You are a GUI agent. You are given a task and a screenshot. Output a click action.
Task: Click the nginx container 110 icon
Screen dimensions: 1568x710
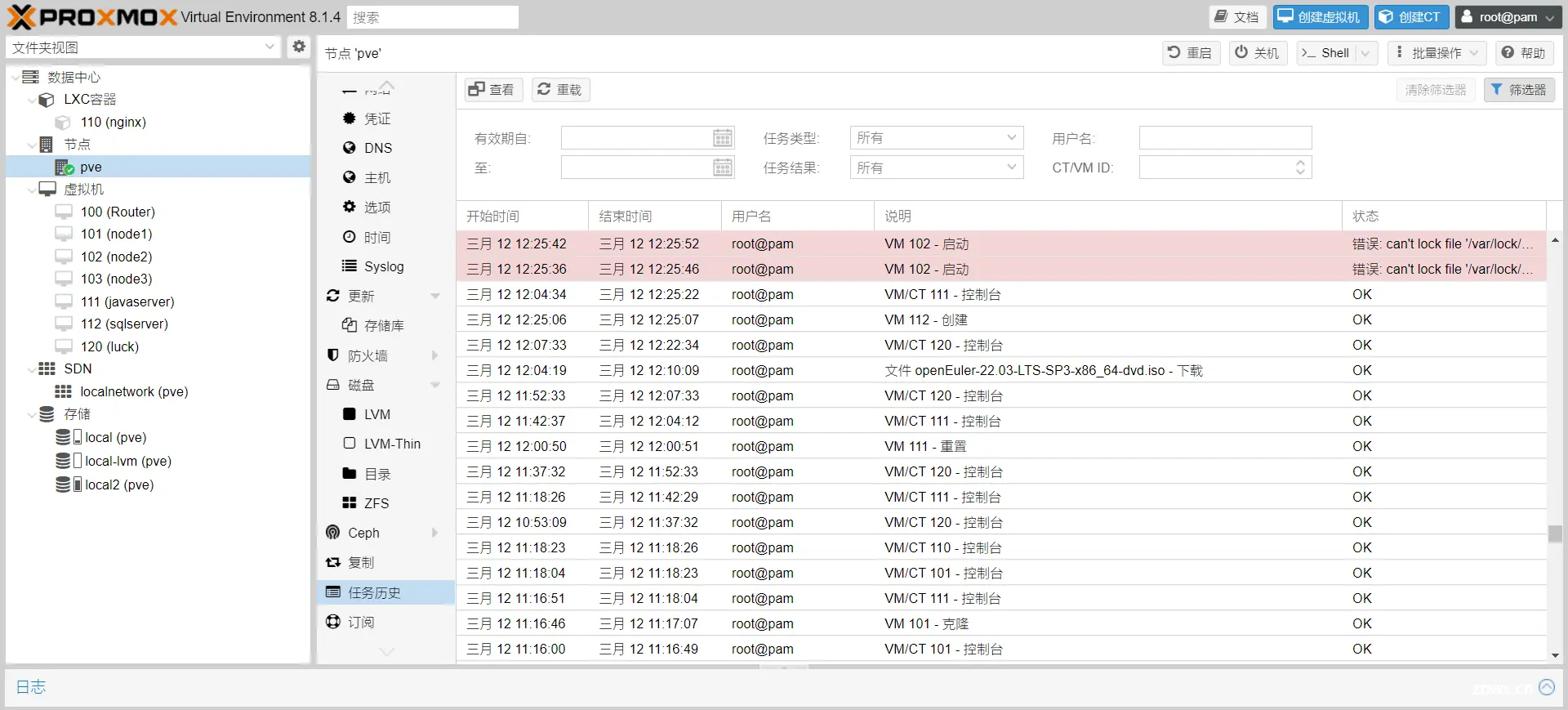tap(63, 123)
